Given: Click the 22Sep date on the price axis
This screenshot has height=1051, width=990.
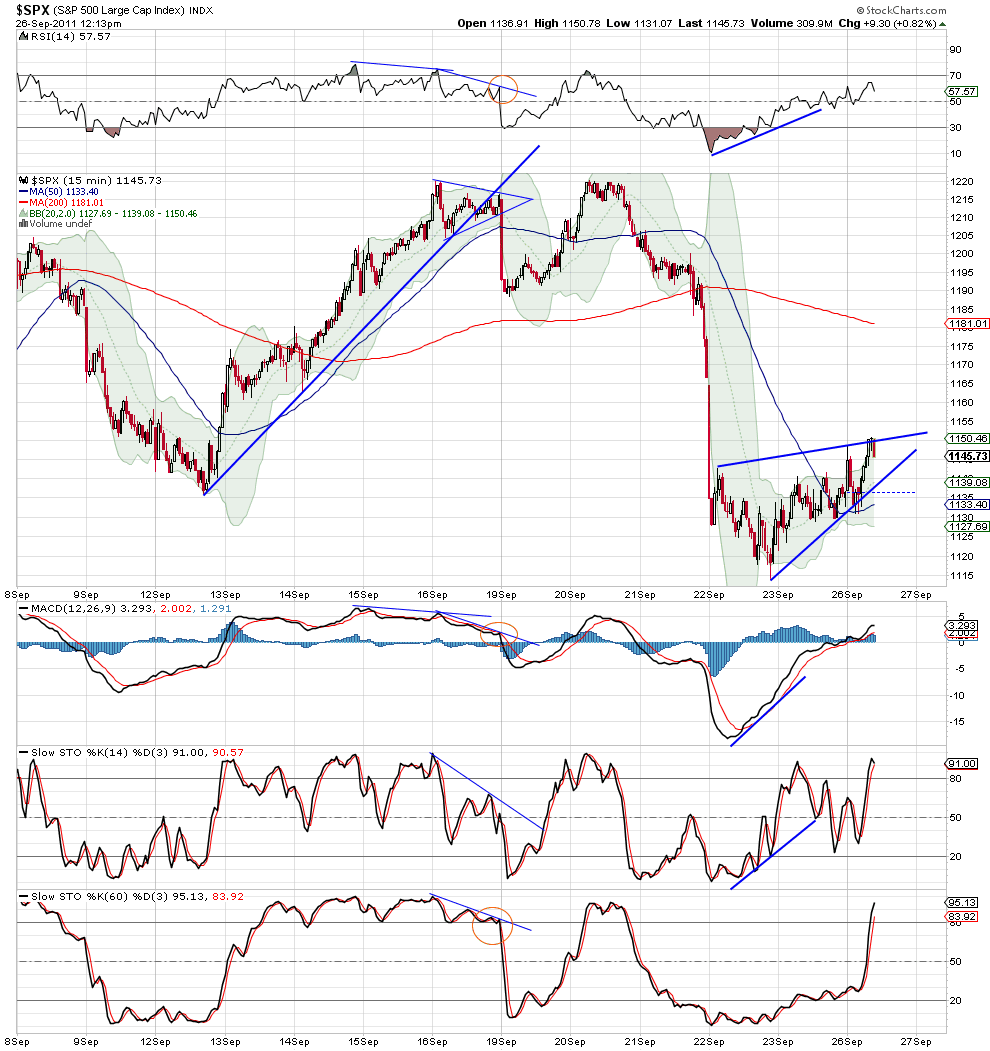Looking at the screenshot, I should click(x=709, y=594).
